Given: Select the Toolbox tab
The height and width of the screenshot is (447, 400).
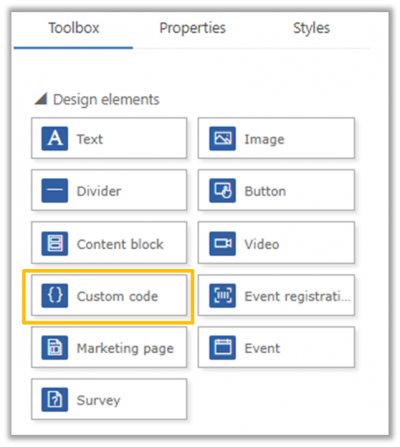Looking at the screenshot, I should point(74,28).
